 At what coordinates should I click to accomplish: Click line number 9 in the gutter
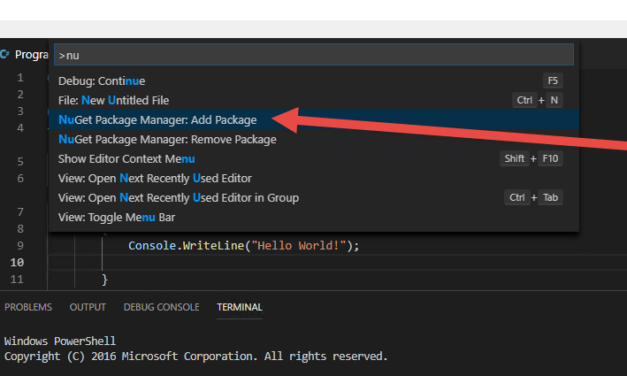tap(20, 245)
